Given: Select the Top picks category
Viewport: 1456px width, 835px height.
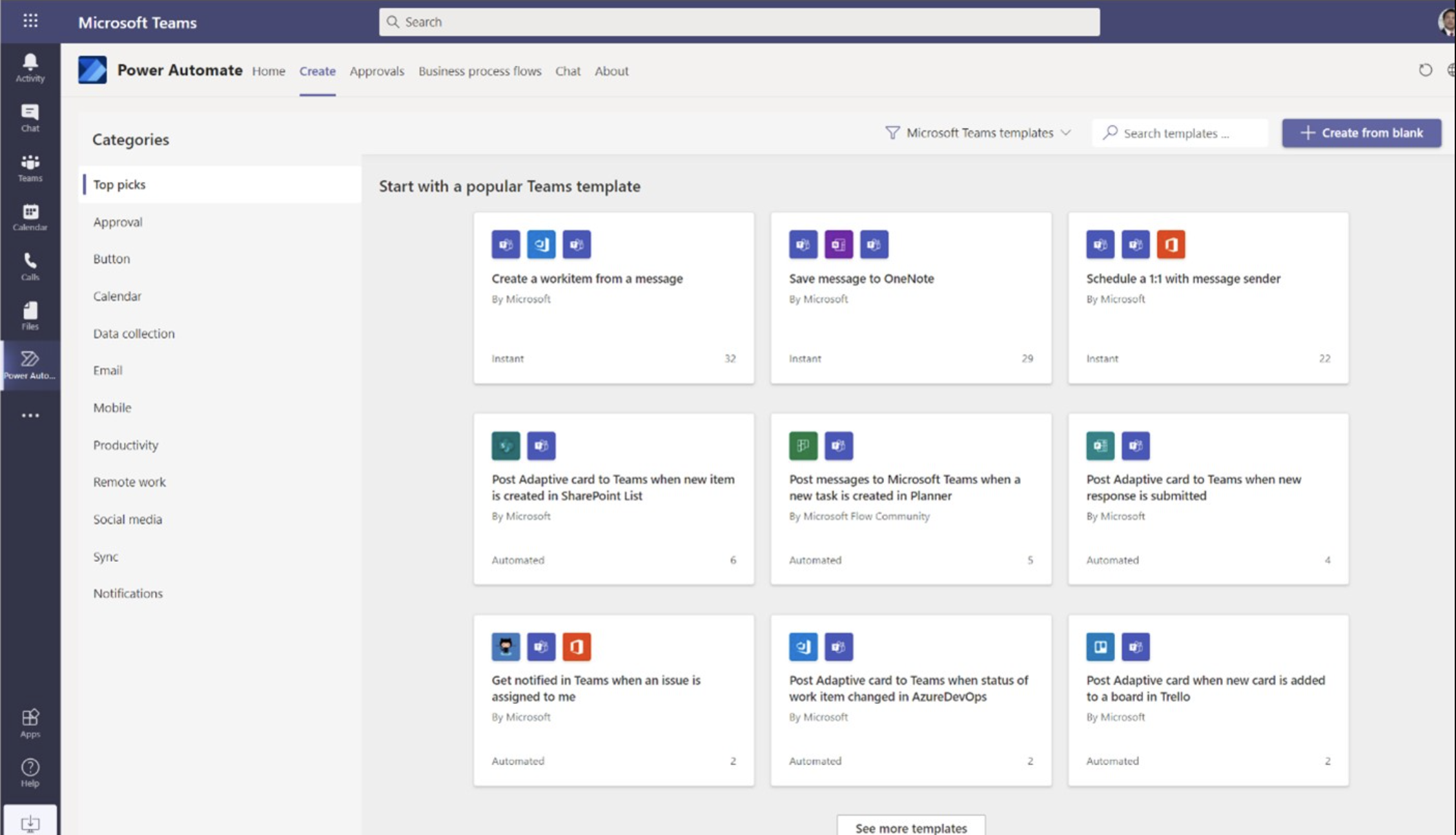Looking at the screenshot, I should 119,184.
